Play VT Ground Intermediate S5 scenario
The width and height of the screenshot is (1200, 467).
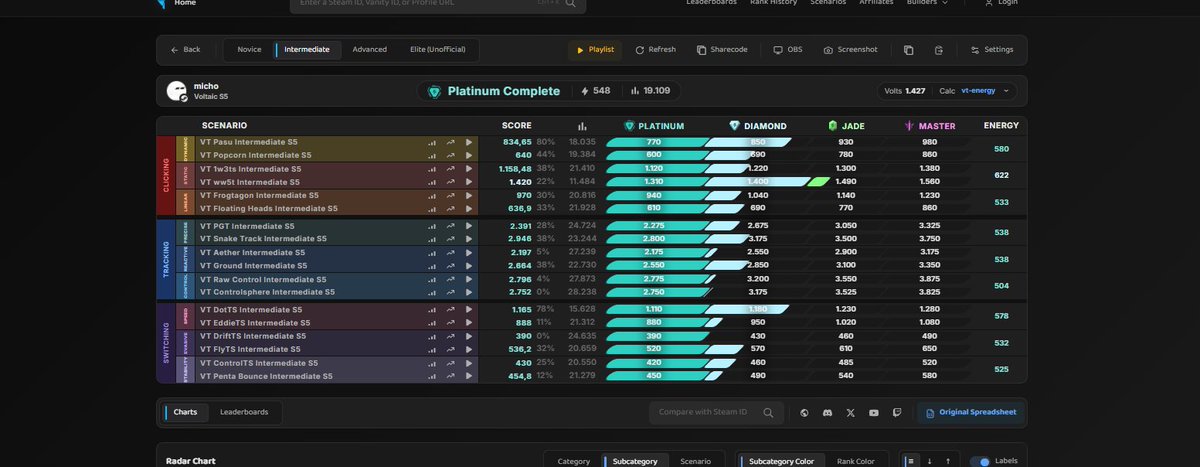(469, 266)
